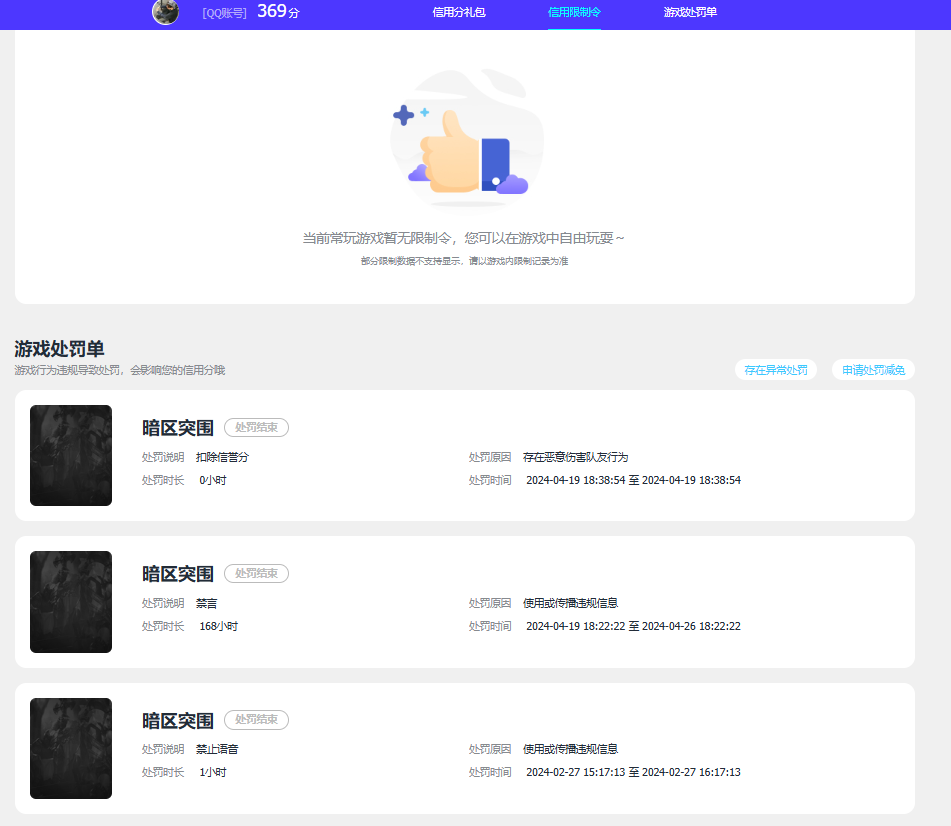Click the 存在异常处罚 button
This screenshot has width=951, height=826.
coord(776,370)
